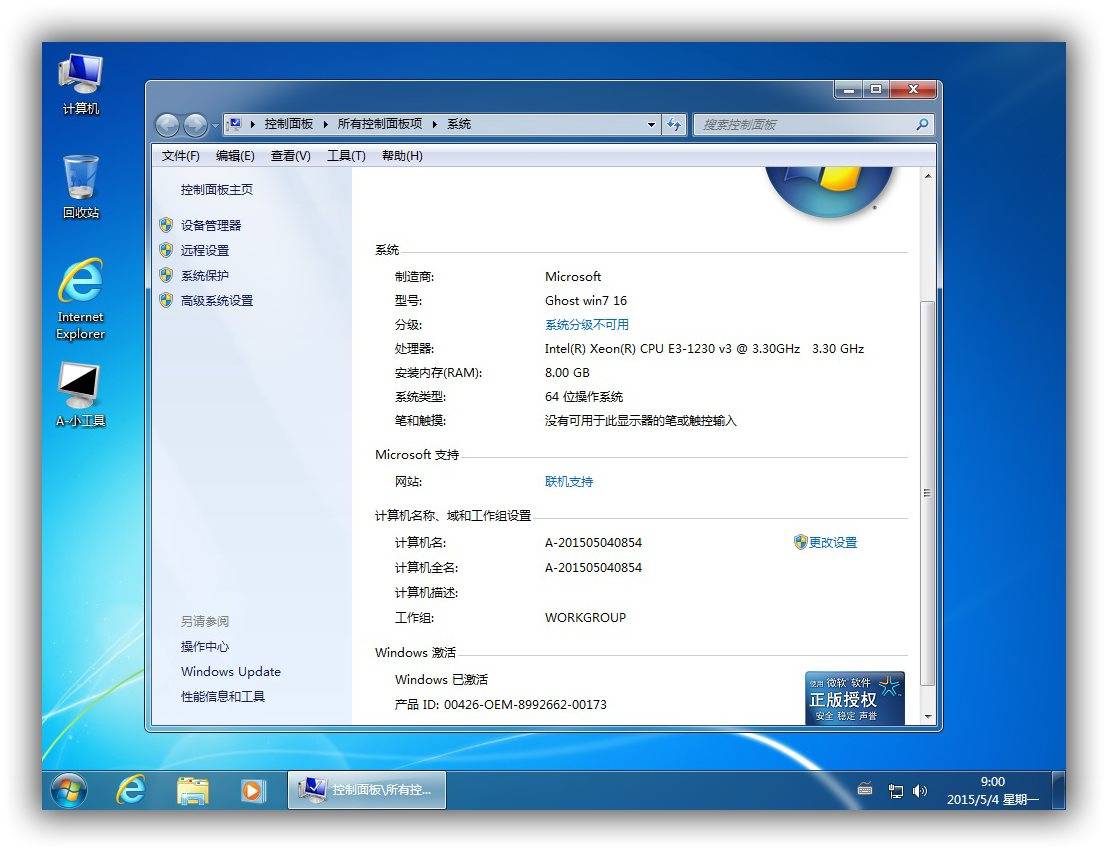
Task: Click the shield icon beside 设备管理器
Action: coord(166,225)
